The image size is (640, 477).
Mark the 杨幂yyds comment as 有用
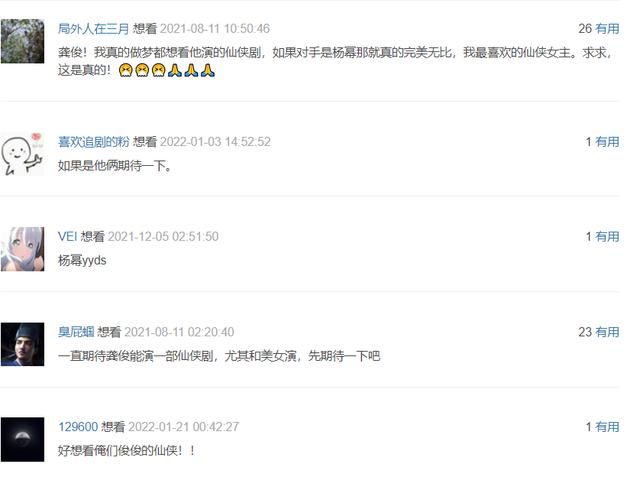[607, 236]
